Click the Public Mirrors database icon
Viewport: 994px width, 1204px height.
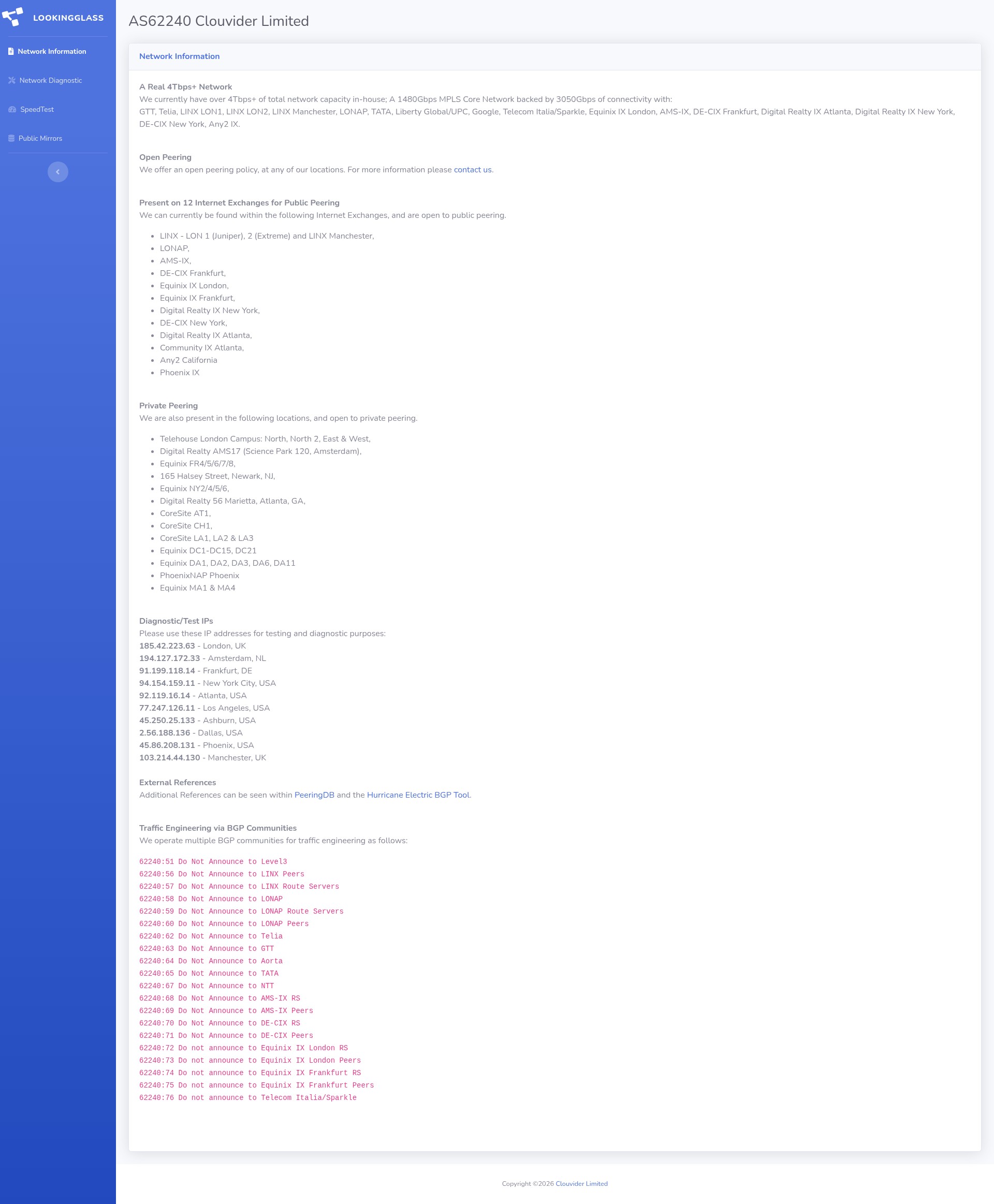(x=11, y=139)
